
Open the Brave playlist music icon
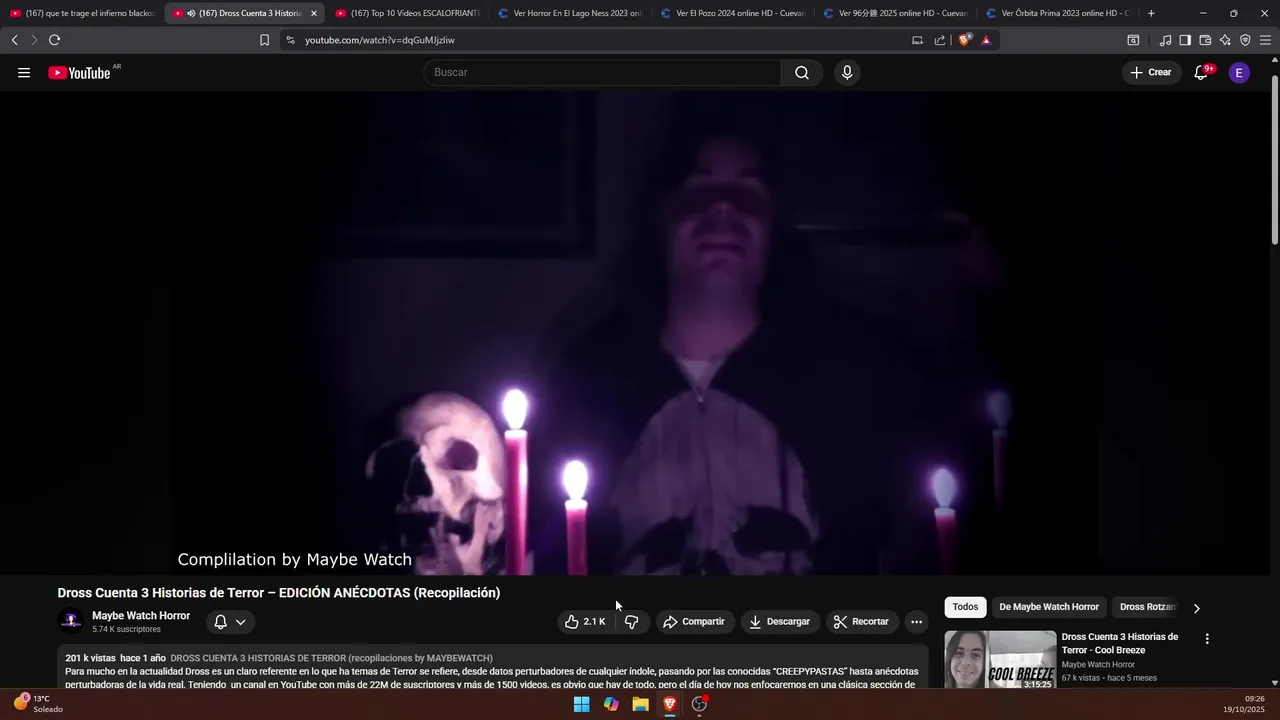click(1165, 40)
